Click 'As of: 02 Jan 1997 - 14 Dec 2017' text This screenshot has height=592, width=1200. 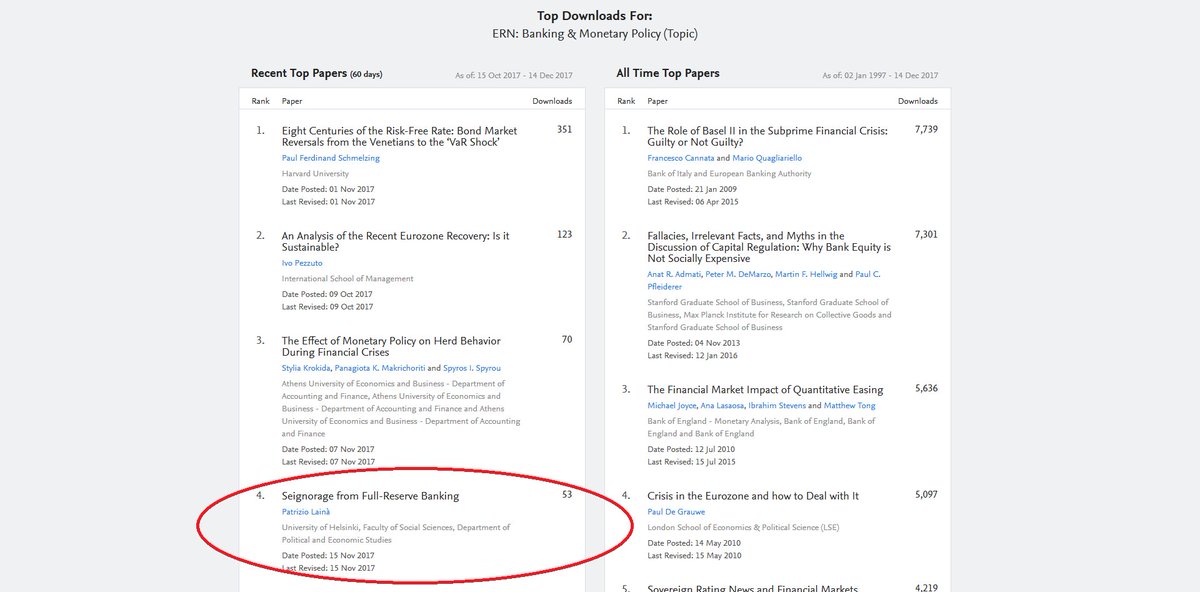coord(881,76)
